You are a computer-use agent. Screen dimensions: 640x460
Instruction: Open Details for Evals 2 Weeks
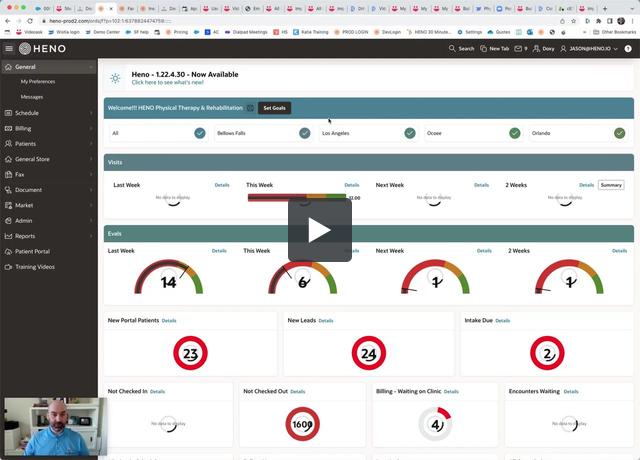pos(620,251)
